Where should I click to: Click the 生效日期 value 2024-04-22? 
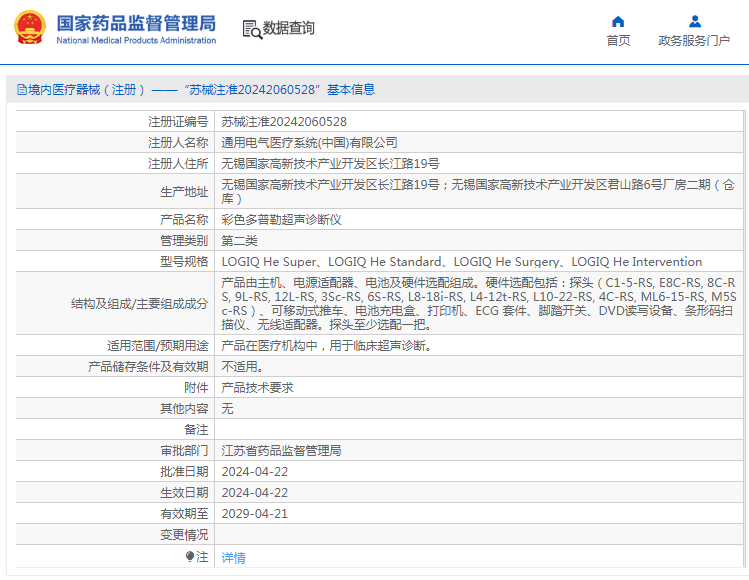point(255,493)
